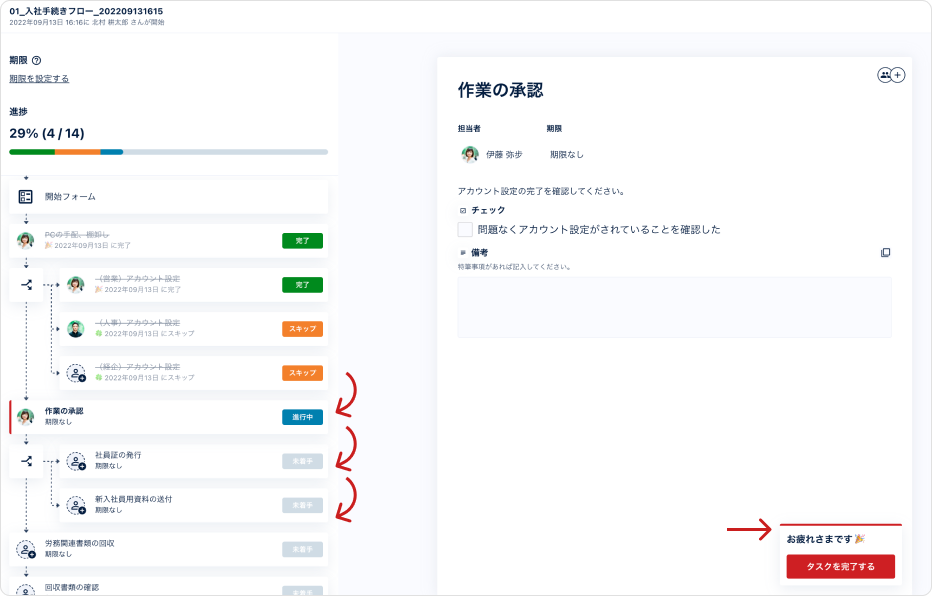This screenshot has height=596, width=932.
Task: Check 問題なくアカウント設定がされていることを確認した checkbox
Action: click(465, 229)
